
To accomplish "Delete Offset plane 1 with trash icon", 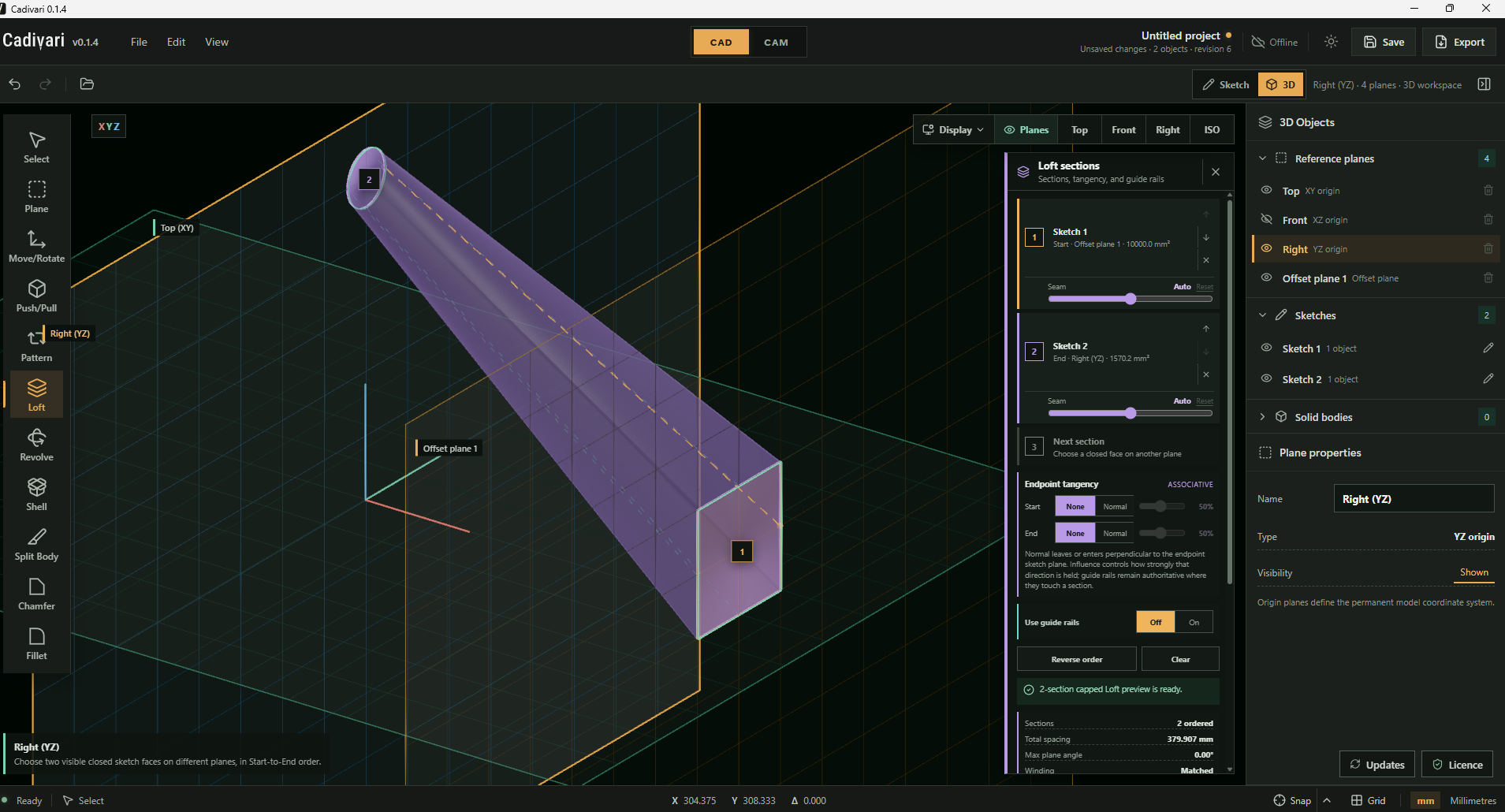I will pyautogui.click(x=1488, y=277).
